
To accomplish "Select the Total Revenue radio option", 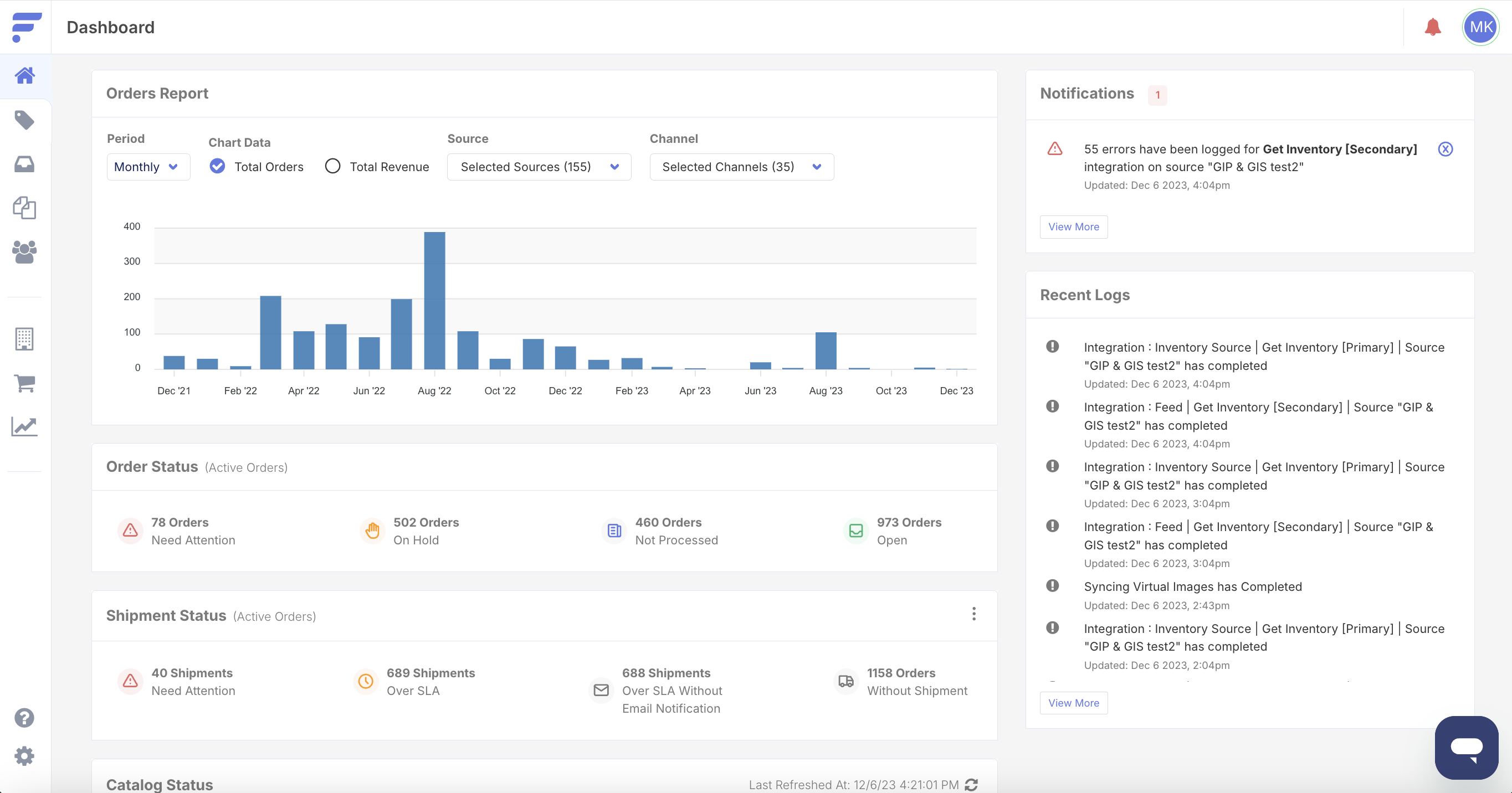I will point(333,167).
